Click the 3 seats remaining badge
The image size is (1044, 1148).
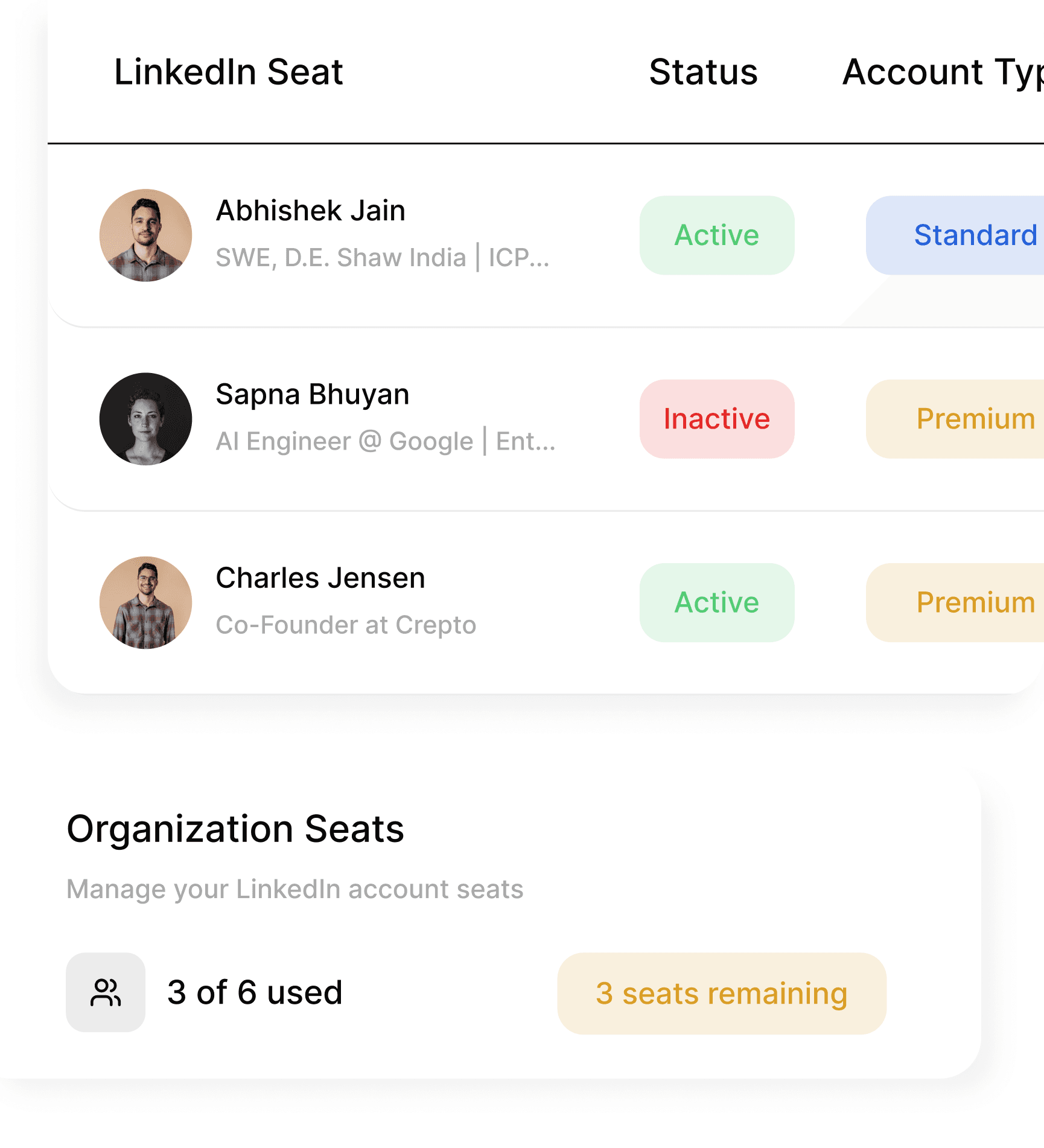click(722, 993)
